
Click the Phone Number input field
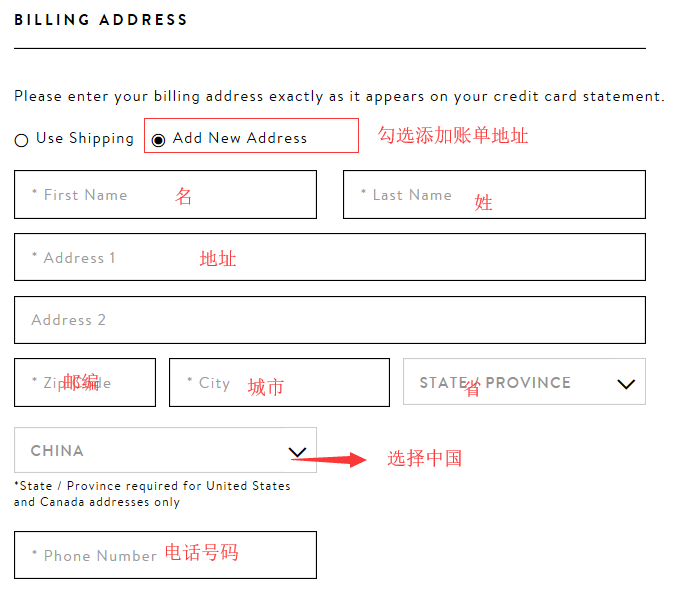pyautogui.click(x=165, y=555)
